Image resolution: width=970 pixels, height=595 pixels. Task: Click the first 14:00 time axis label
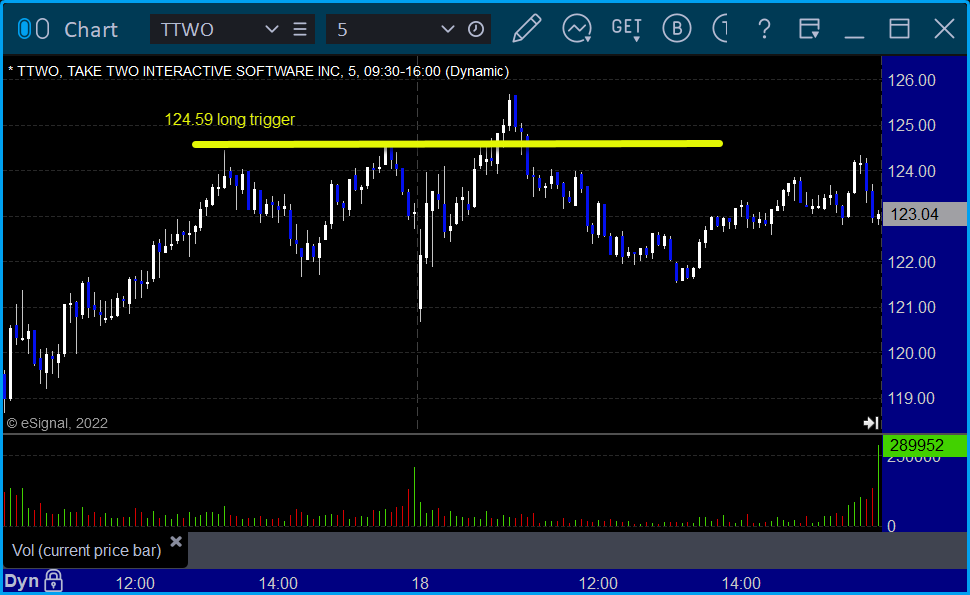[x=278, y=583]
